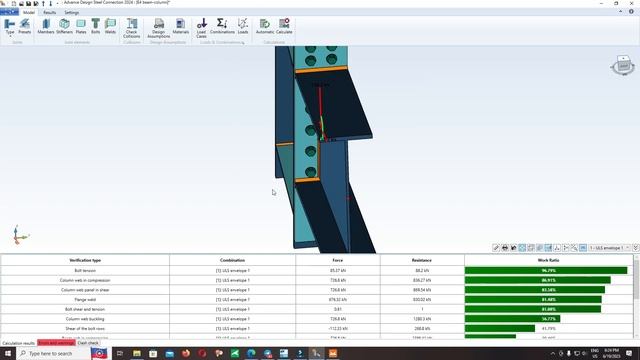This screenshot has width=640, height=360.
Task: Switch to the Model ribbon tab
Action: click(29, 13)
